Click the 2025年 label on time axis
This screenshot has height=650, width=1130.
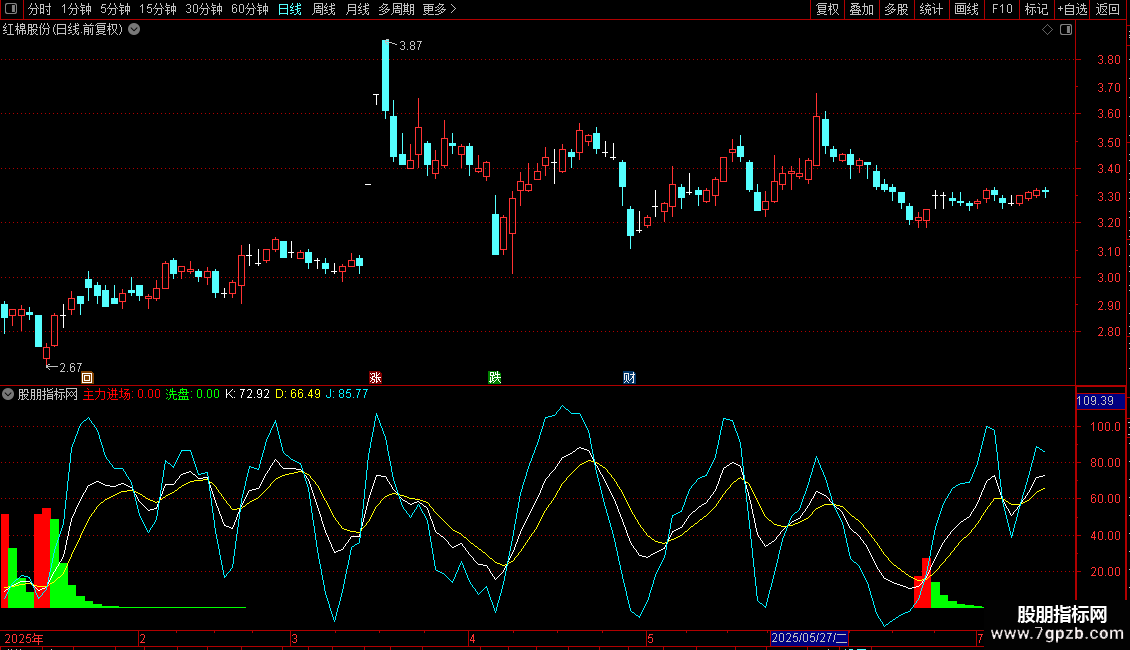[24, 638]
